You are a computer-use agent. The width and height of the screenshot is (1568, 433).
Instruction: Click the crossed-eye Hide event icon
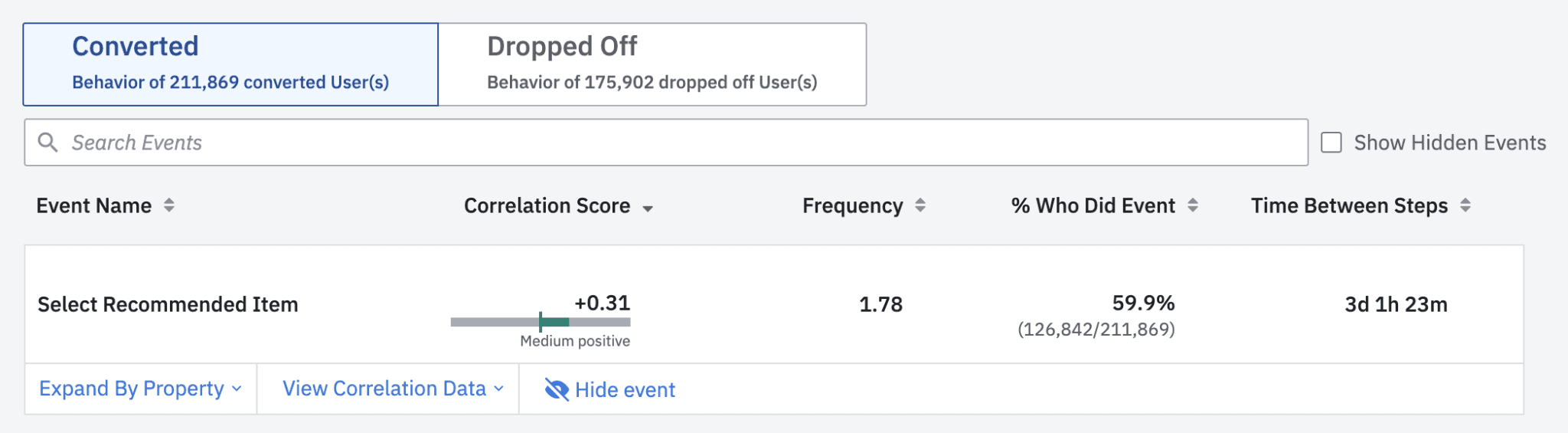[557, 389]
